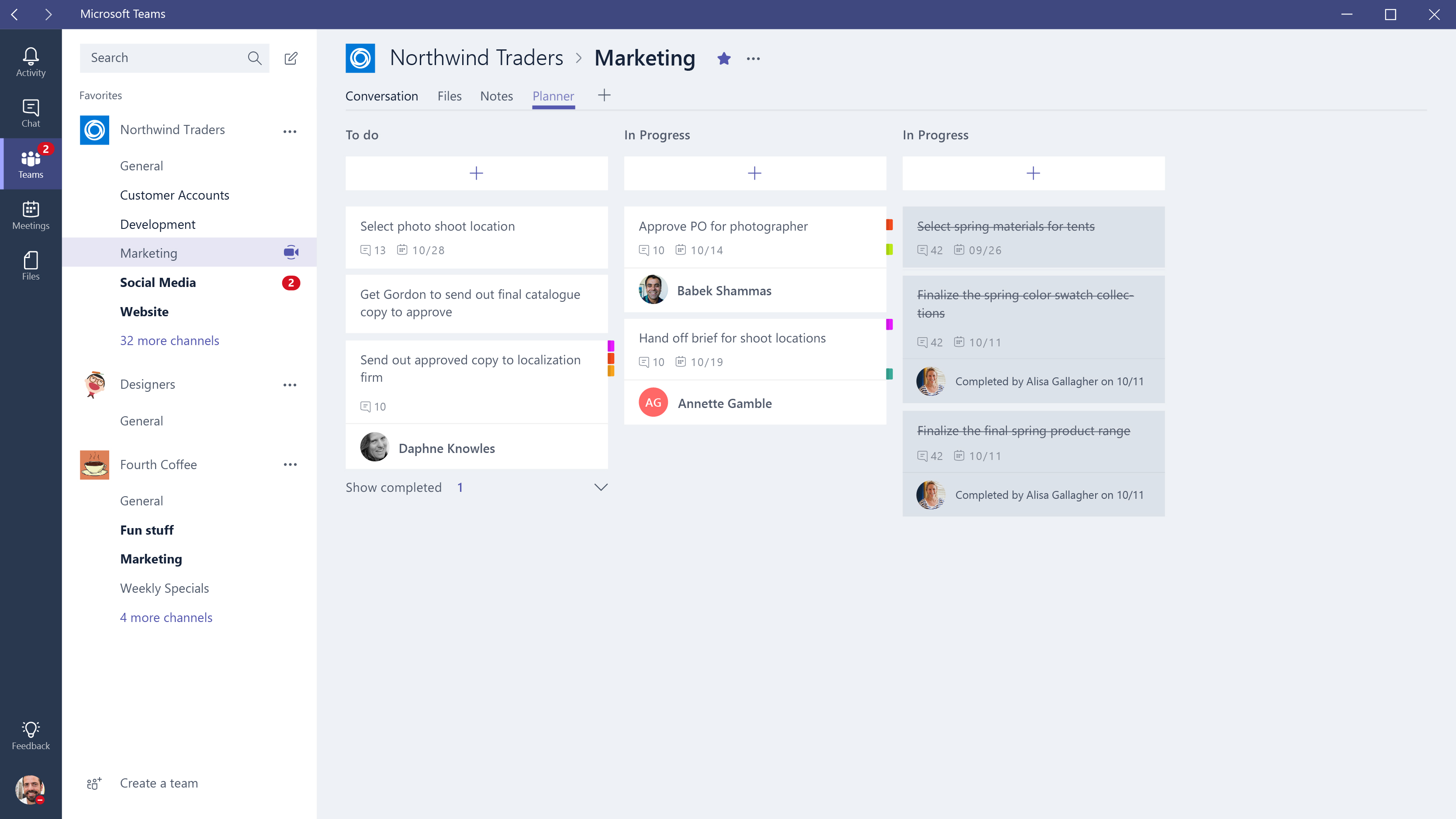
Task: Expand the Show completed chevron
Action: [601, 487]
